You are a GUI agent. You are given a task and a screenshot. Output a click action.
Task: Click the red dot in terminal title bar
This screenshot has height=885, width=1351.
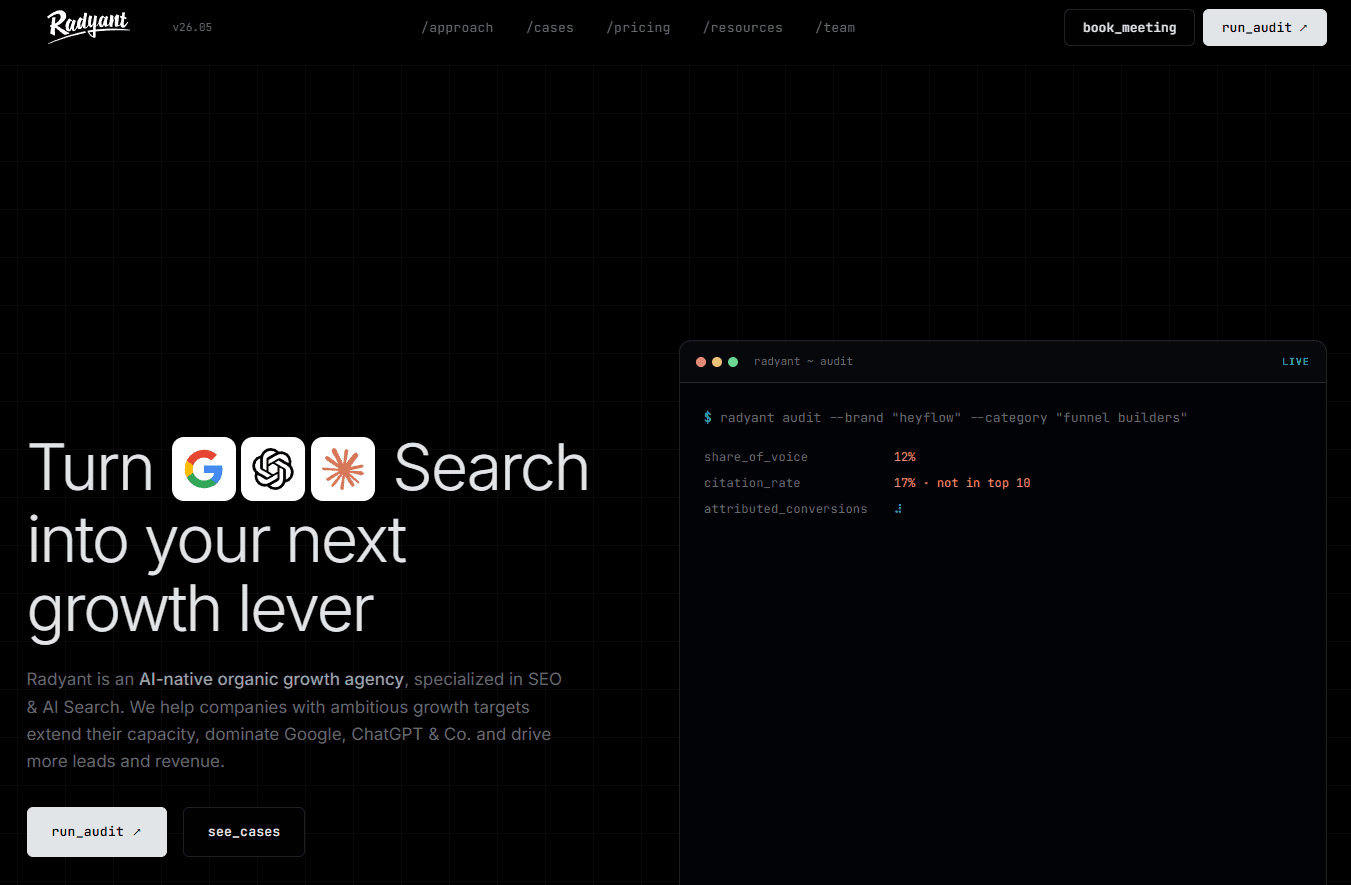click(x=701, y=362)
